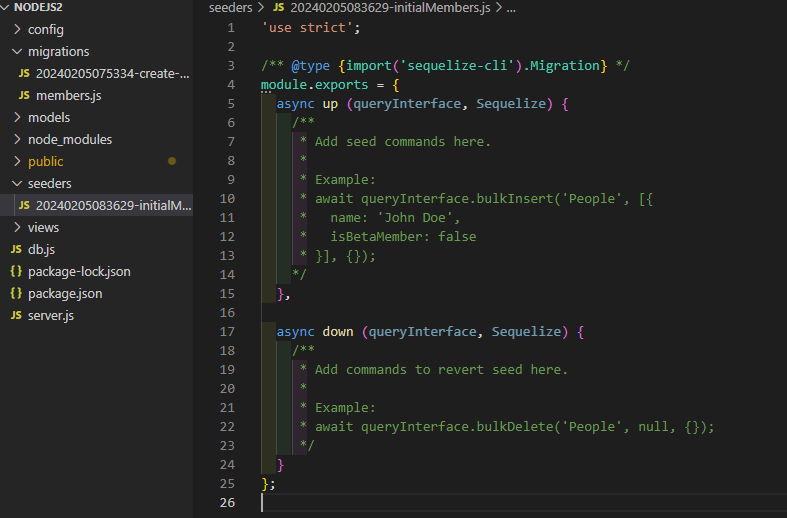
Task: Open the 20240205075334-create migration file
Action: coord(112,73)
